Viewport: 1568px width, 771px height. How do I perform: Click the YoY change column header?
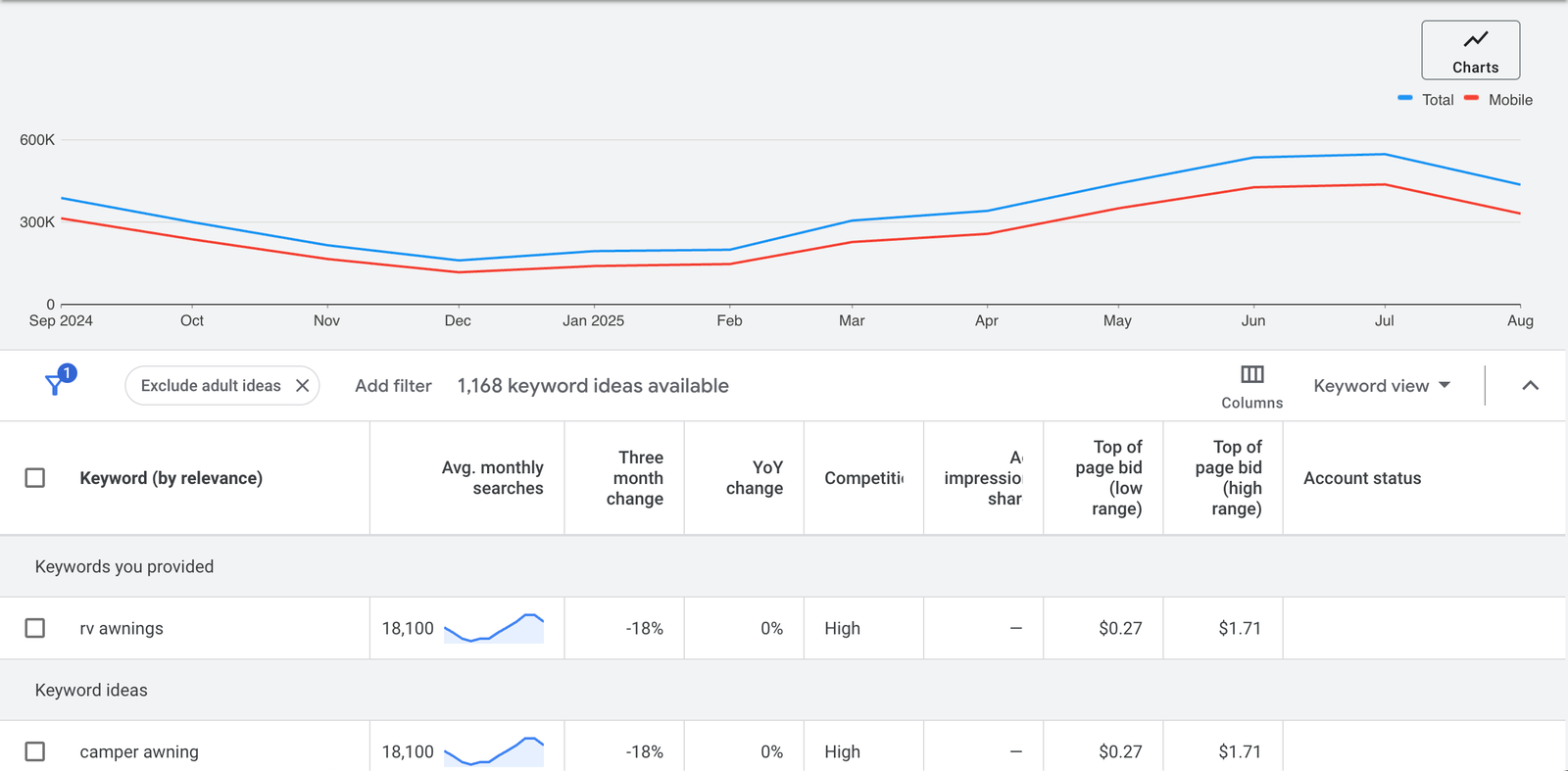[x=755, y=478]
